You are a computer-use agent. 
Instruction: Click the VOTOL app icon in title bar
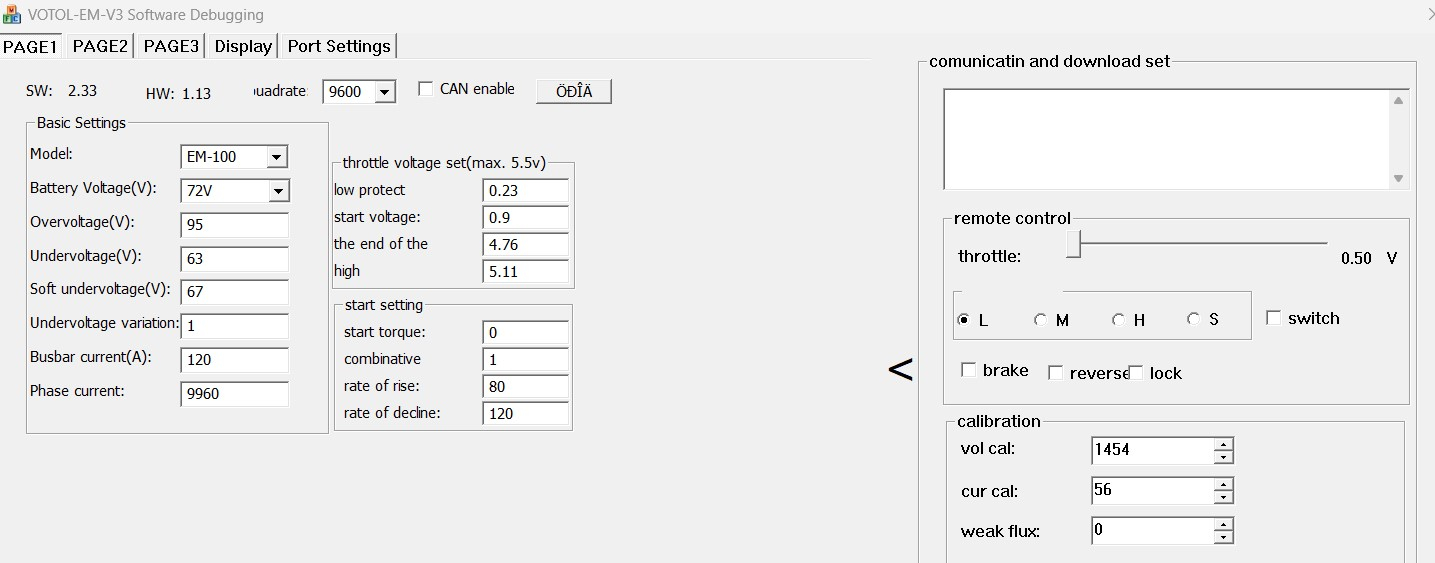pyautogui.click(x=13, y=14)
